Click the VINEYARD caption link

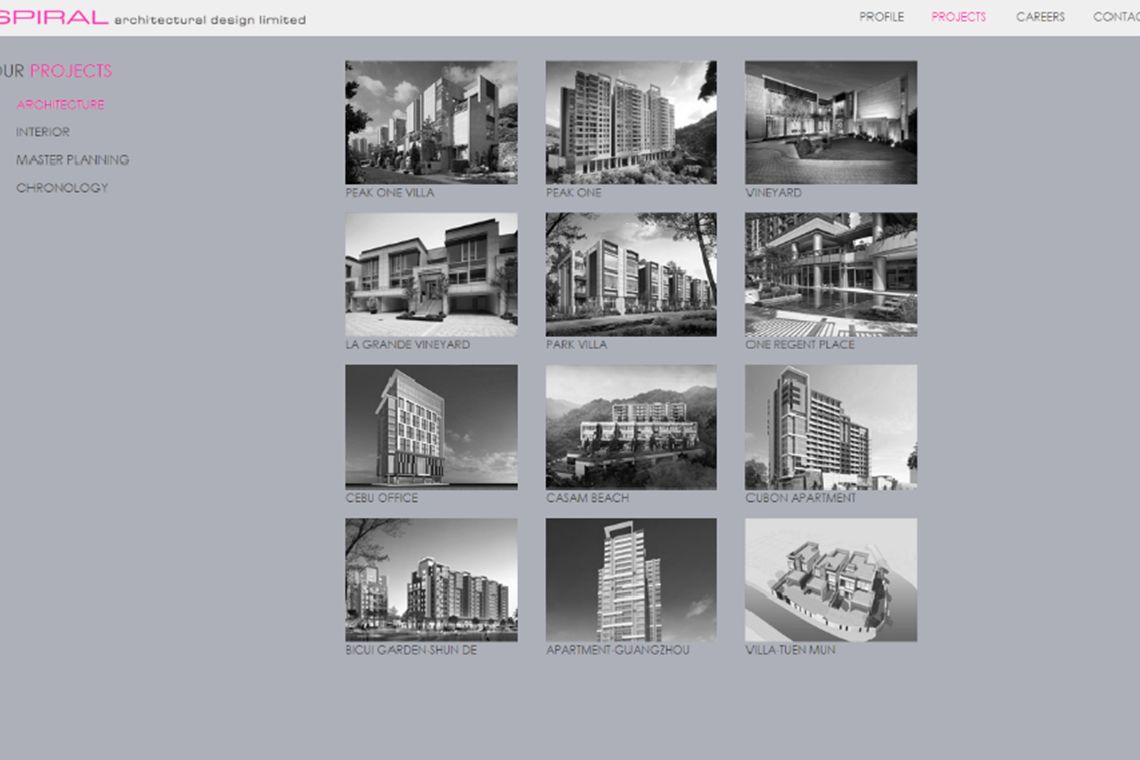pos(774,193)
